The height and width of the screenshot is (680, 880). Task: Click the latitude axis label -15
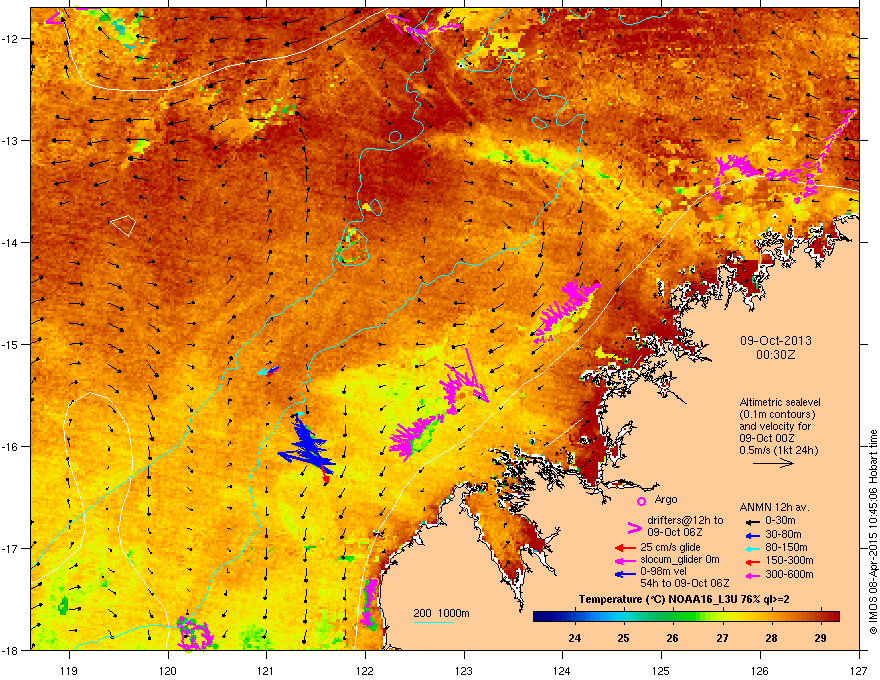[10, 344]
